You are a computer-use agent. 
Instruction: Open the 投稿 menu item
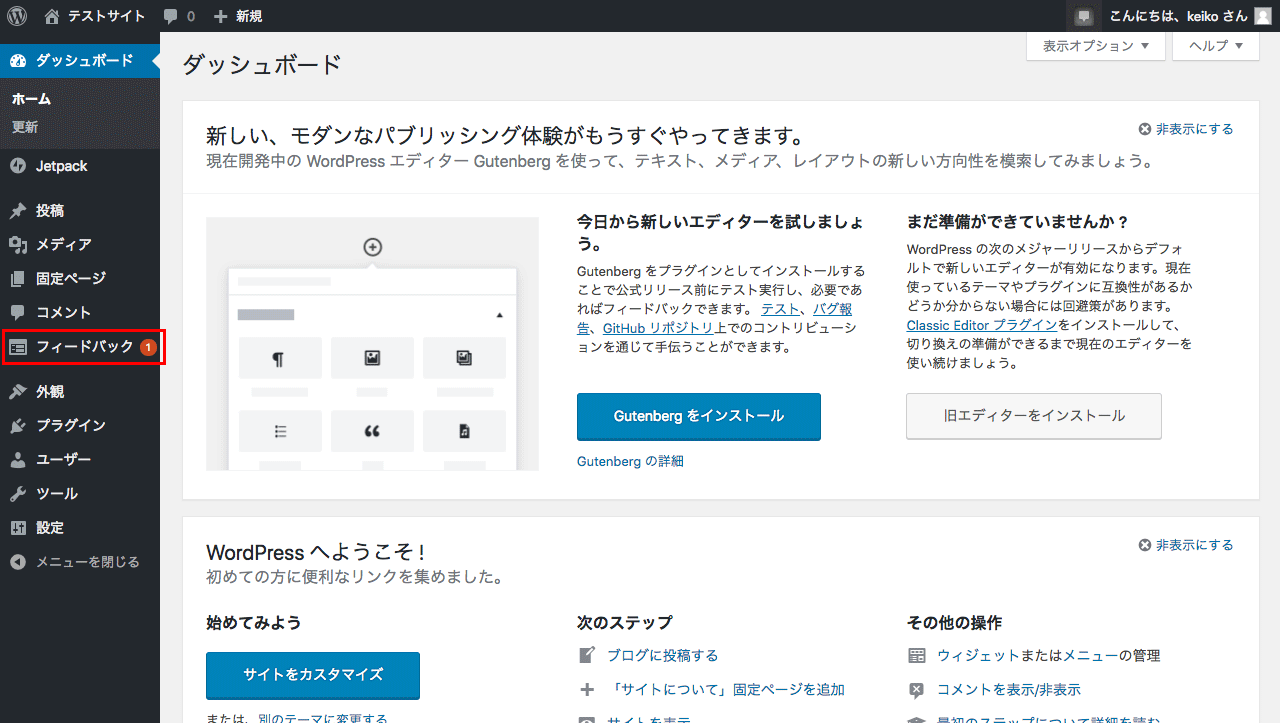click(x=80, y=211)
